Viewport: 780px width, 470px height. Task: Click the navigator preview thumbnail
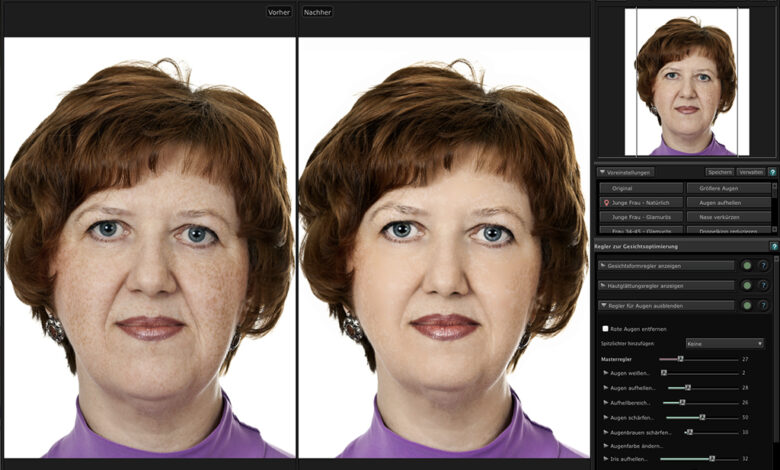coord(687,82)
